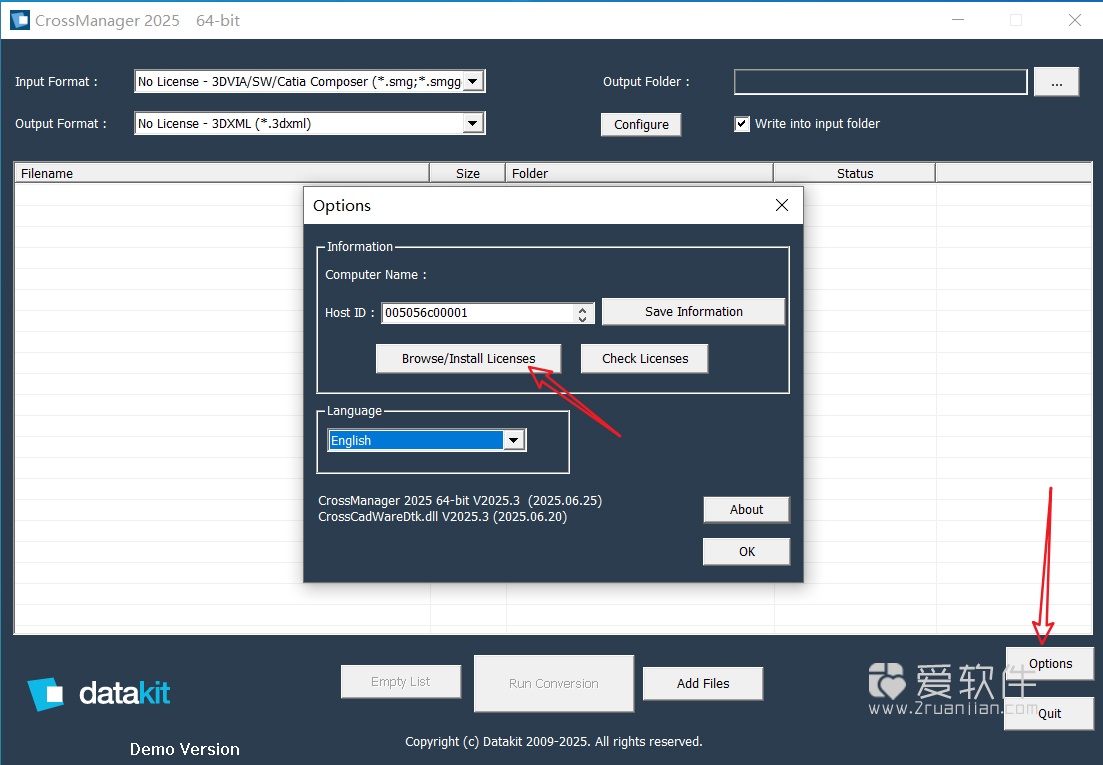1103x765 pixels.
Task: Click the Save Information button
Action: [x=693, y=311]
